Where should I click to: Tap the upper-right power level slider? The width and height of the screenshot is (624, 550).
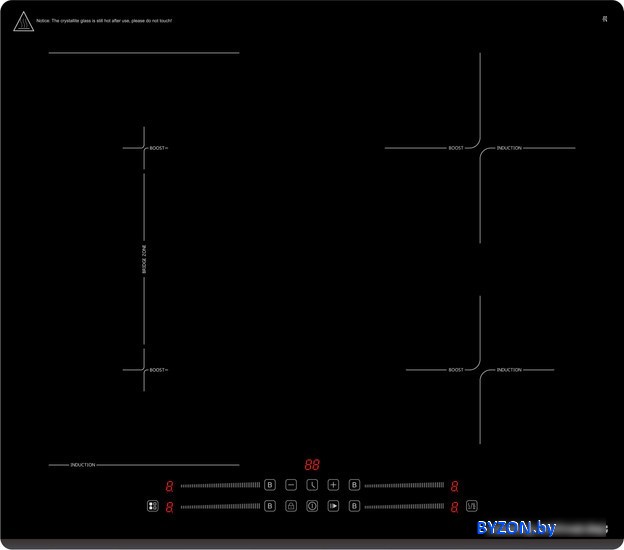tap(404, 485)
